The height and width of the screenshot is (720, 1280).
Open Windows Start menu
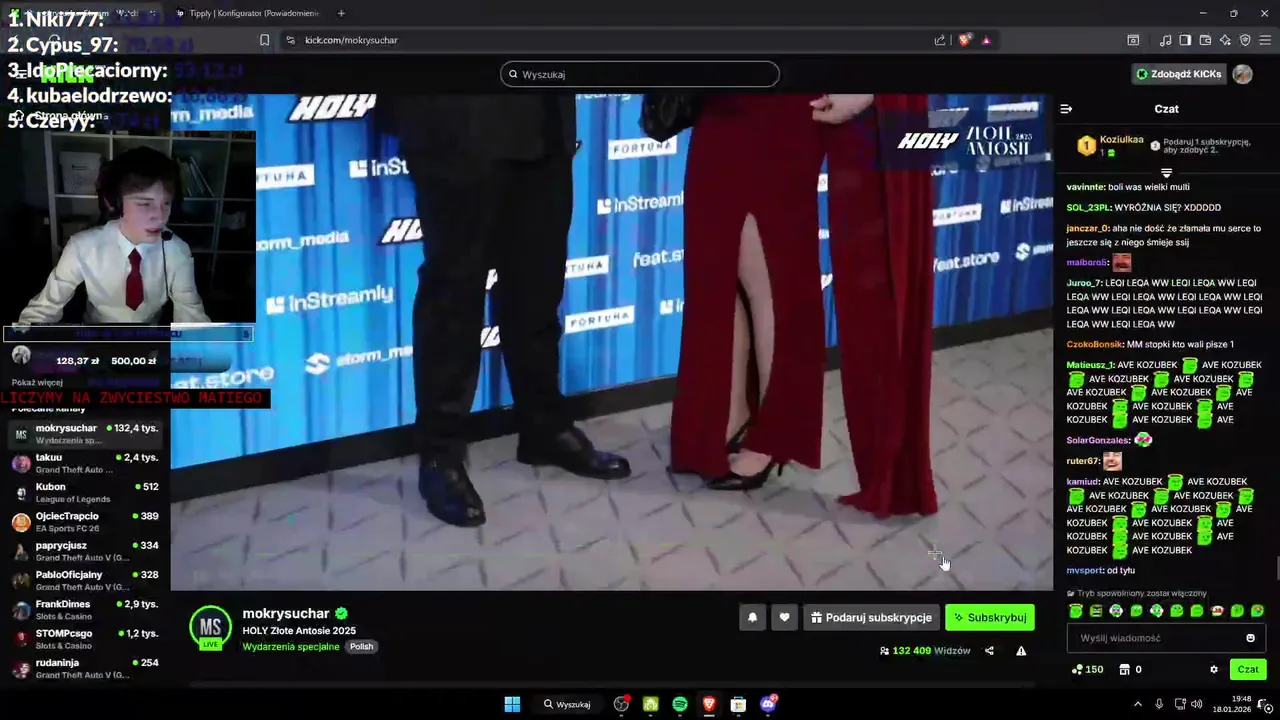coord(512,704)
